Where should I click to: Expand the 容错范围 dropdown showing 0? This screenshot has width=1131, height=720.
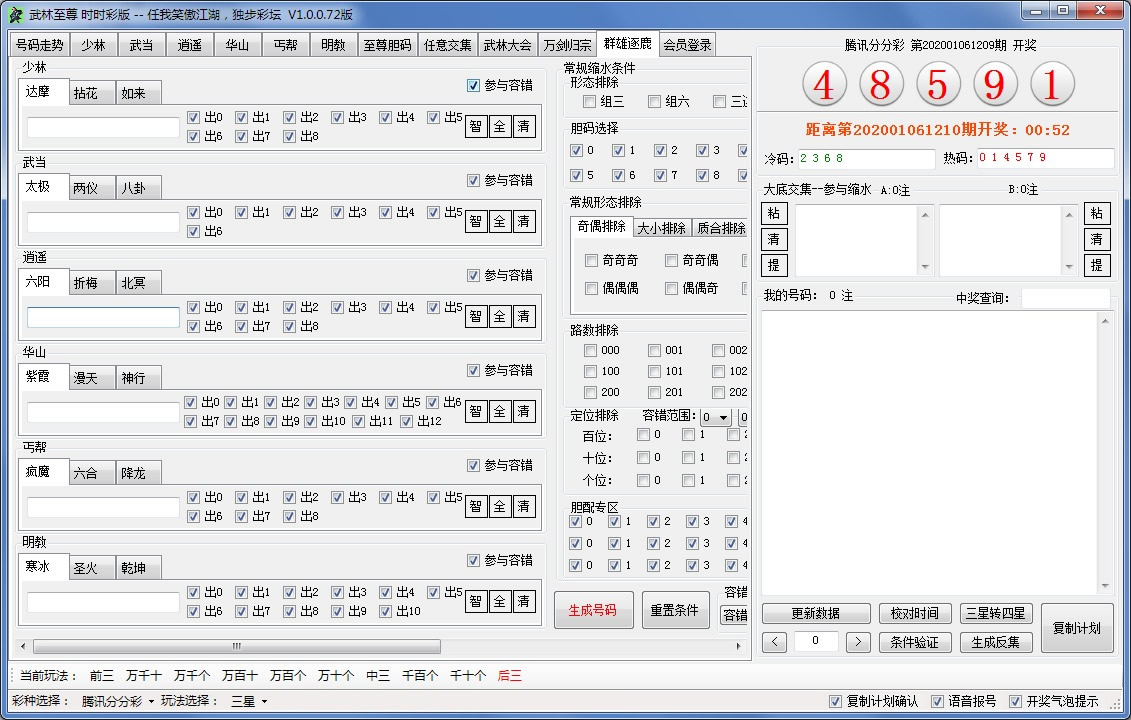tap(715, 417)
